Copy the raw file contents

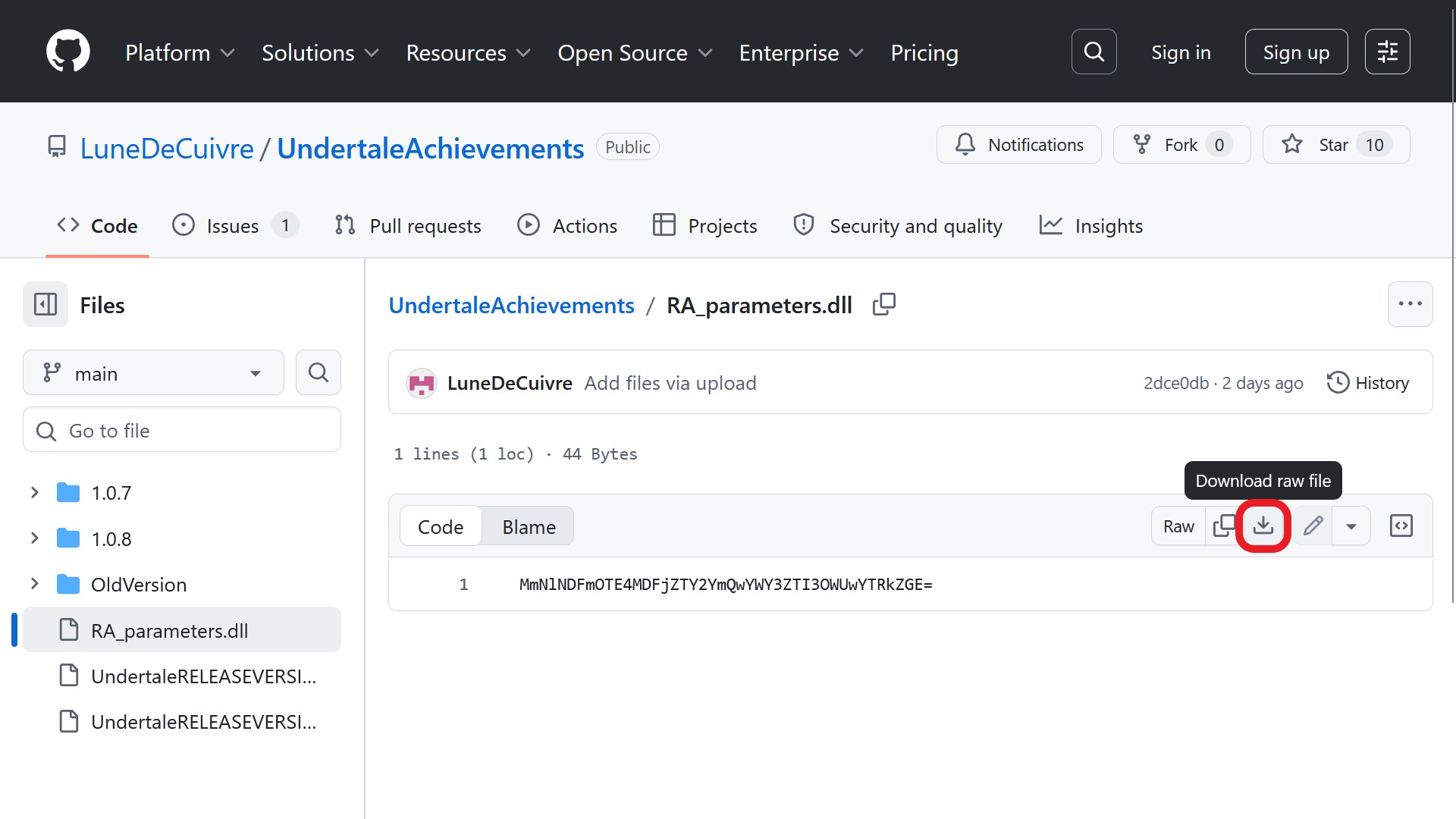pos(1222,526)
